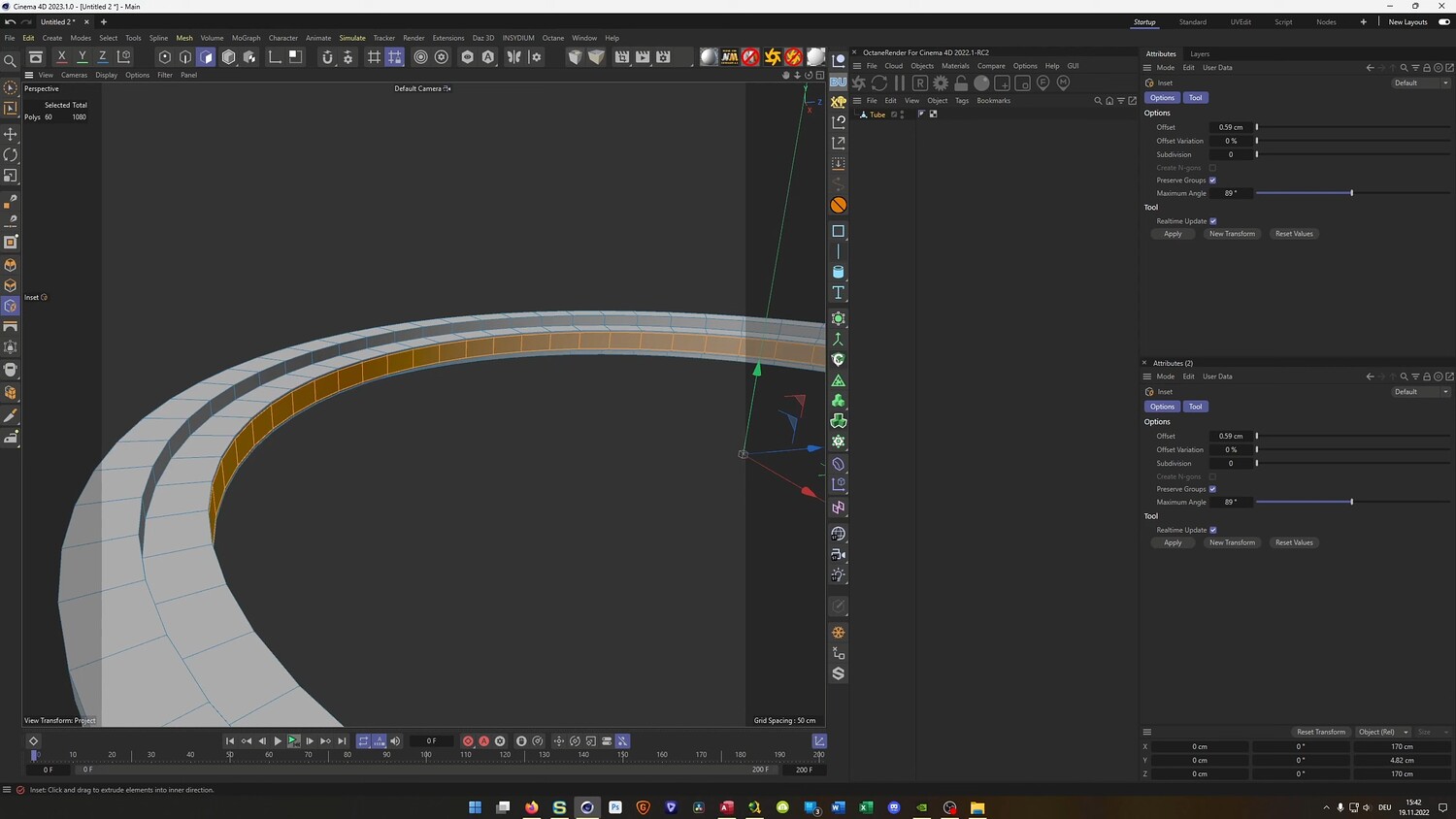This screenshot has height=819, width=1456.
Task: Open Default dropdown in upper Attributes
Action: click(x=1421, y=82)
